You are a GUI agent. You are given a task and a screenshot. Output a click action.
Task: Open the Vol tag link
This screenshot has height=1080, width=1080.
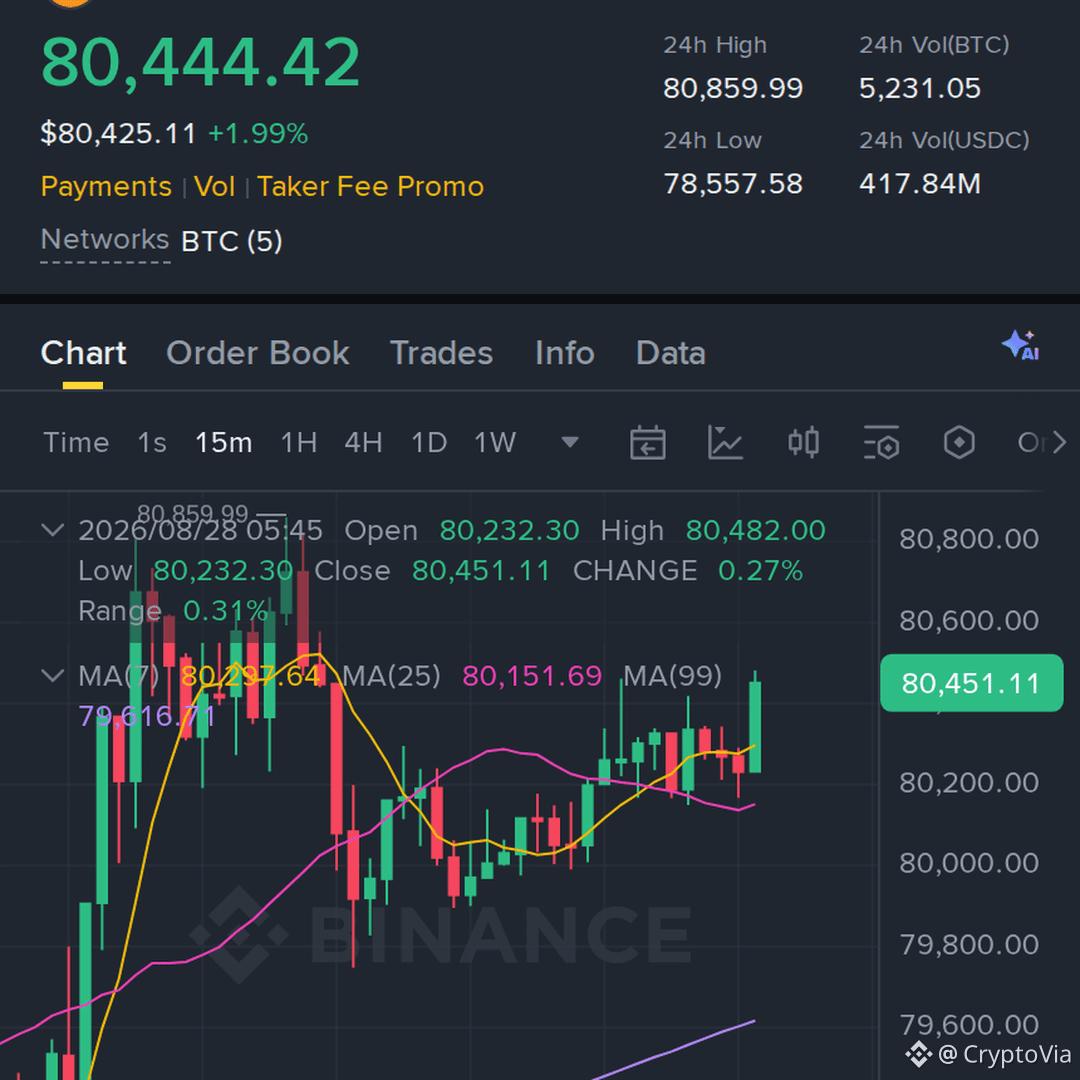point(214,187)
